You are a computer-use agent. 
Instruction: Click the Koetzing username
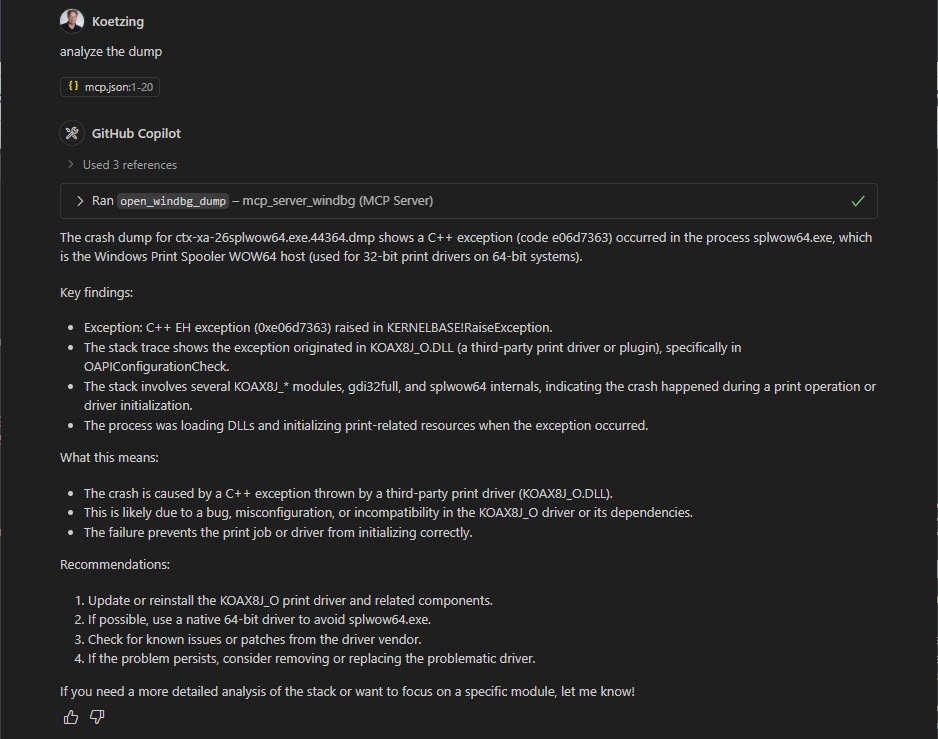tap(118, 22)
